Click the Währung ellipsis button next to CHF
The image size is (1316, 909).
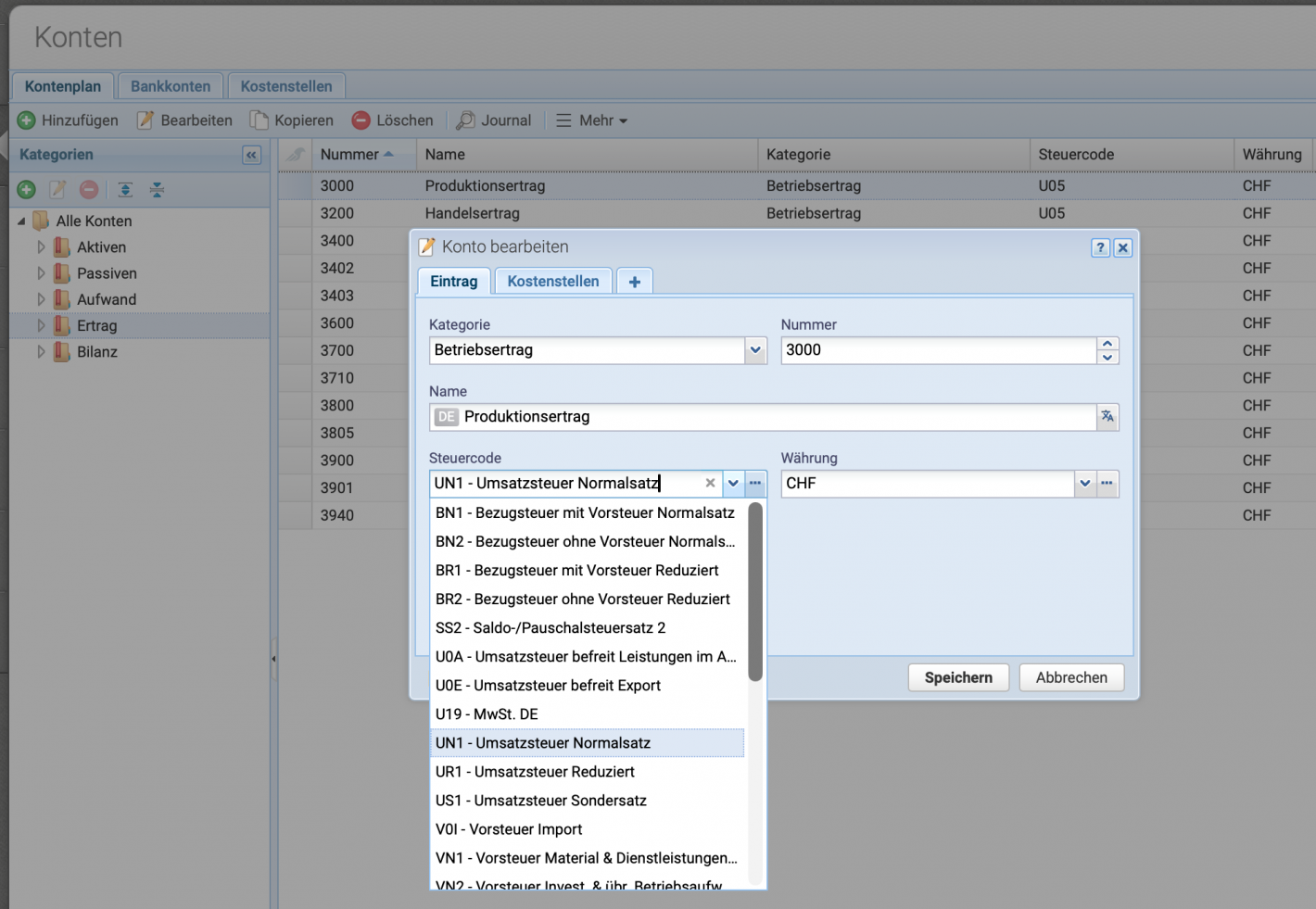1107,483
